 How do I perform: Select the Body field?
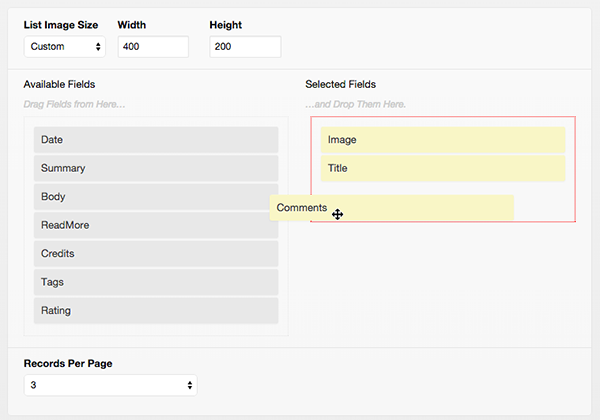[x=156, y=197]
